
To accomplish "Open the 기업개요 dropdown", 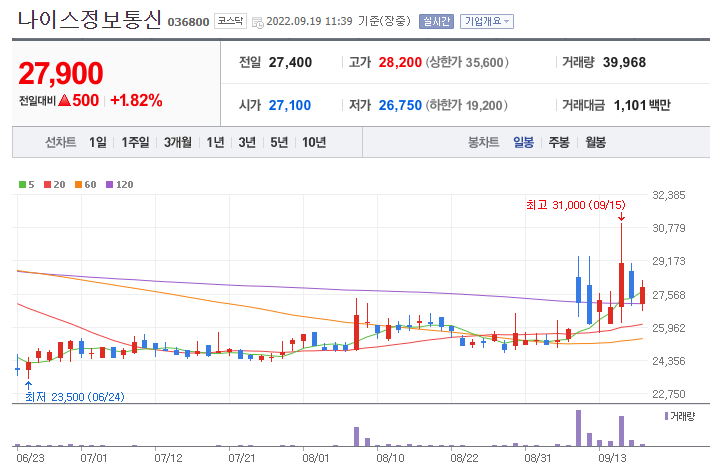I will click(487, 21).
